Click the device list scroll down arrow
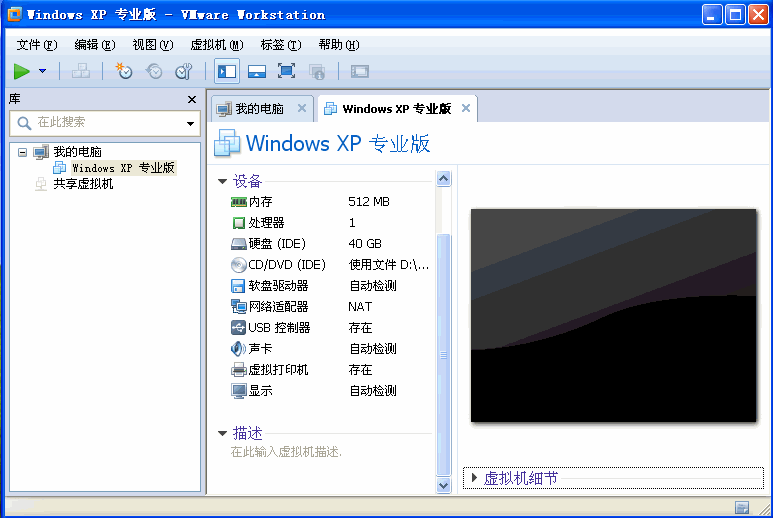 point(444,485)
